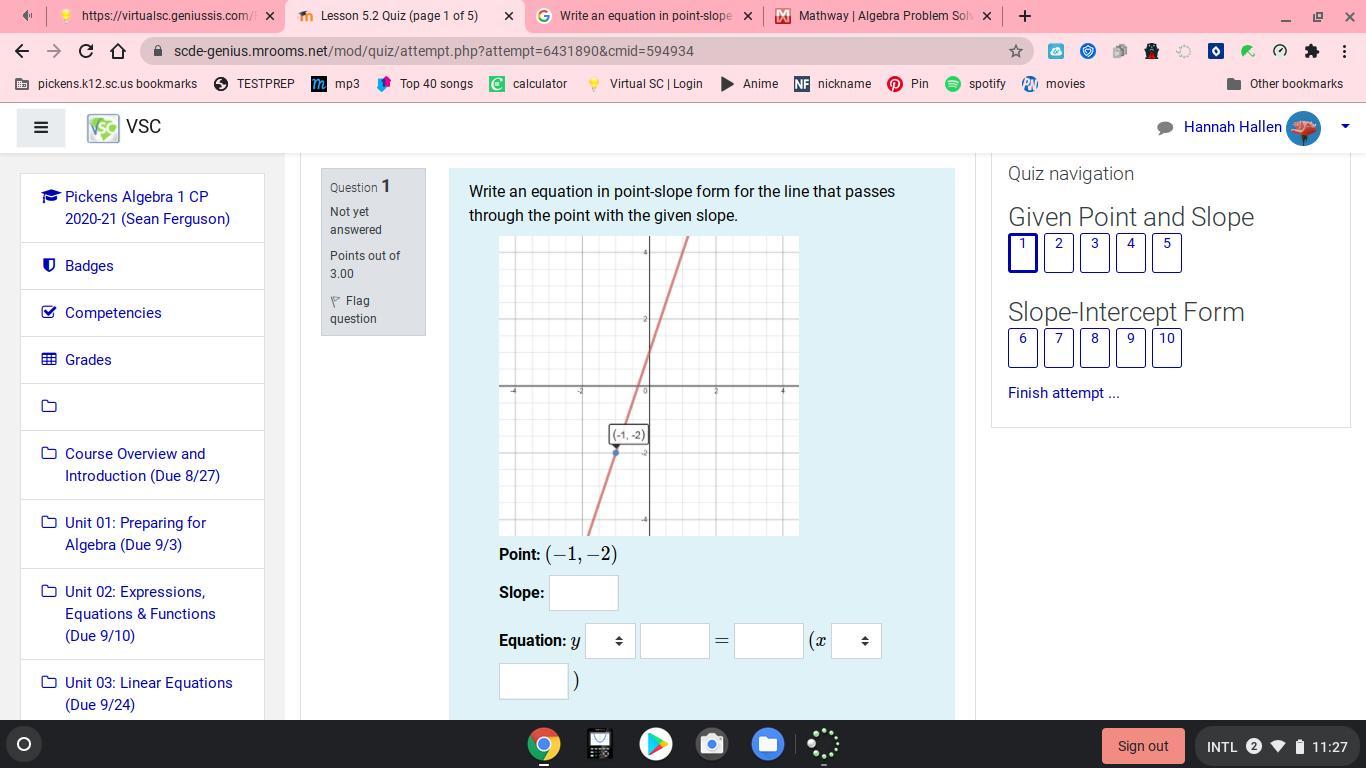
Task: Open the sign dropdown after x
Action: tap(856, 641)
